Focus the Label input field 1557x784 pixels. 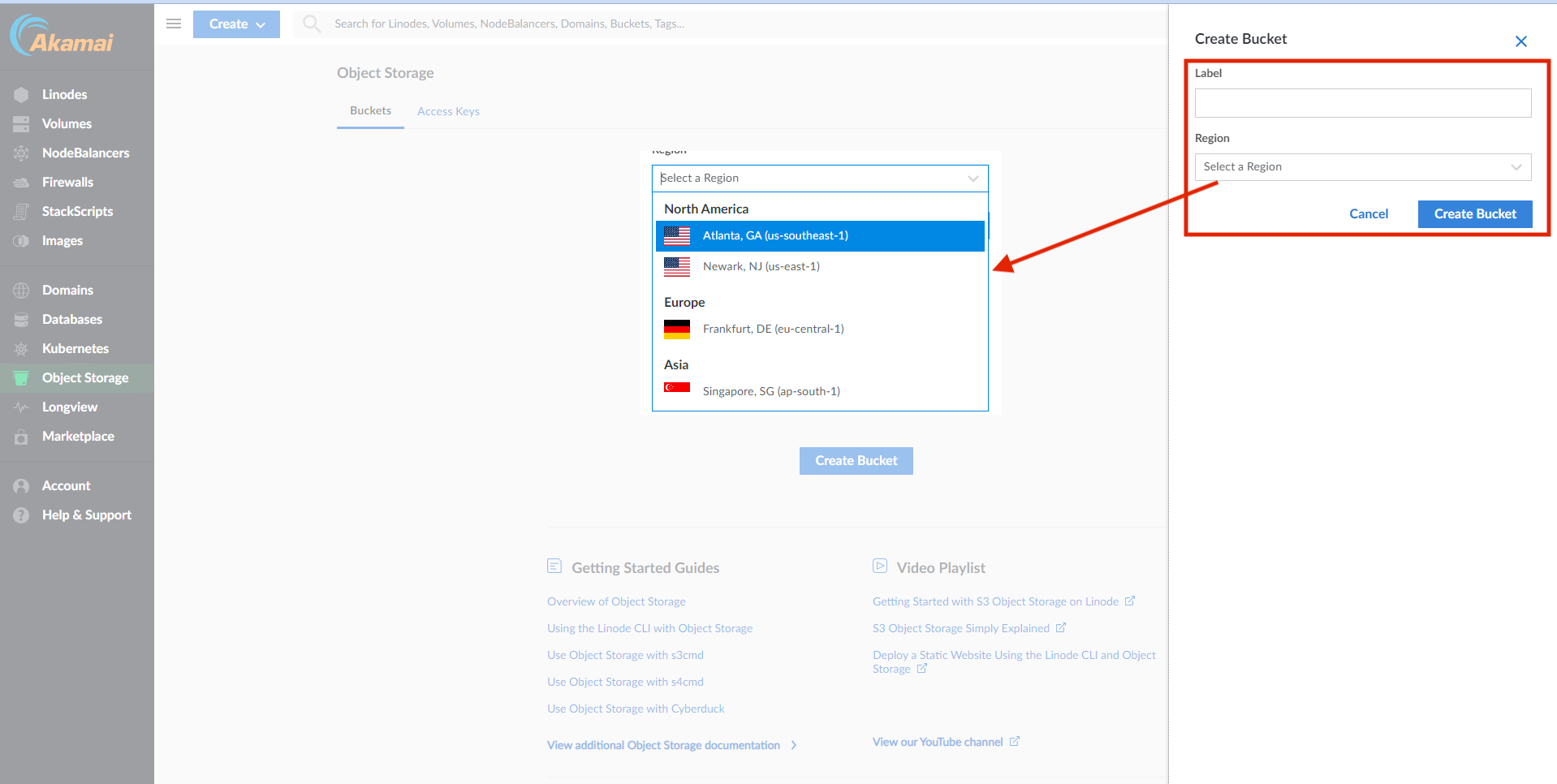pos(1363,103)
